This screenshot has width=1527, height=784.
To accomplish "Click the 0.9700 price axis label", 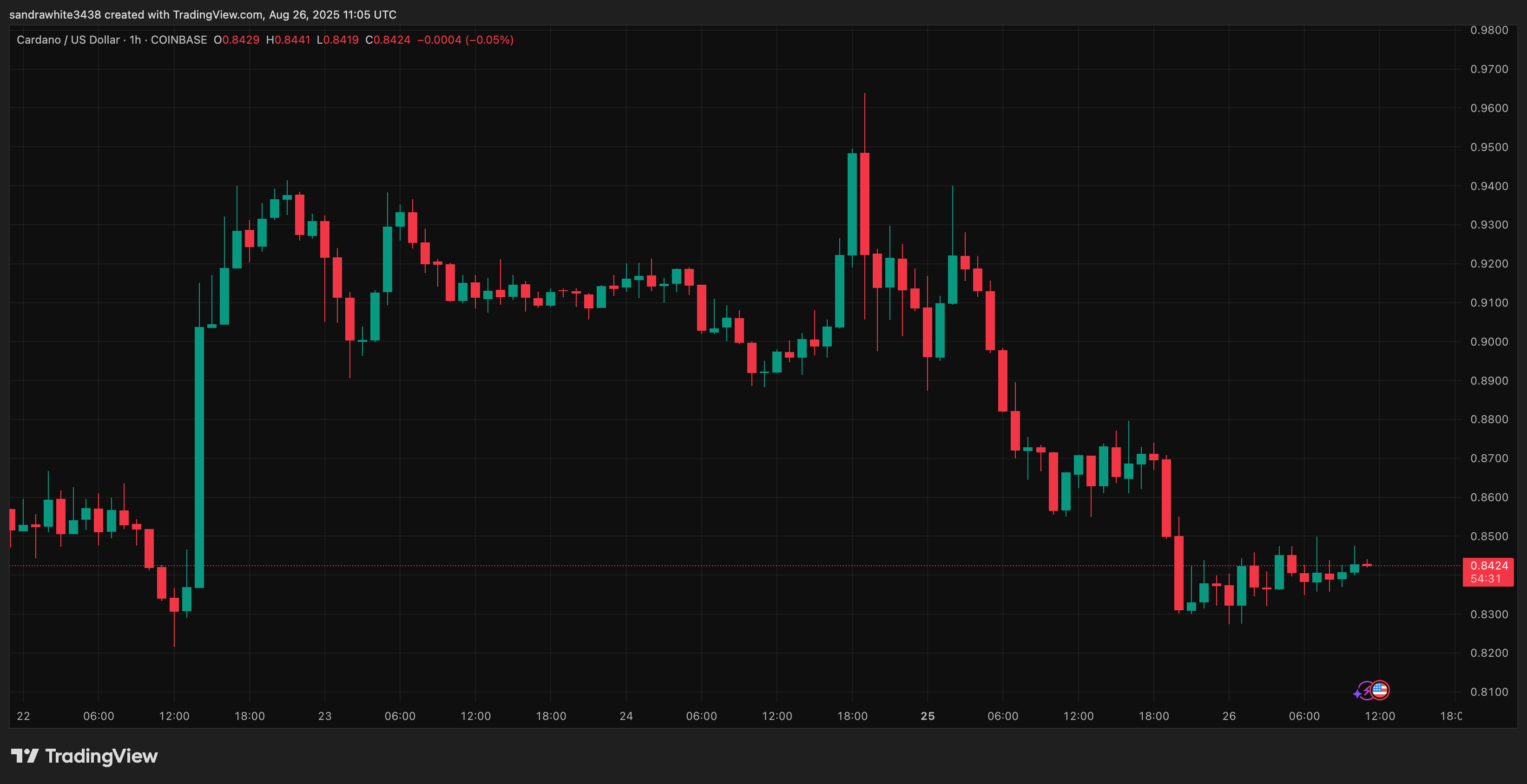I will tap(1489, 69).
